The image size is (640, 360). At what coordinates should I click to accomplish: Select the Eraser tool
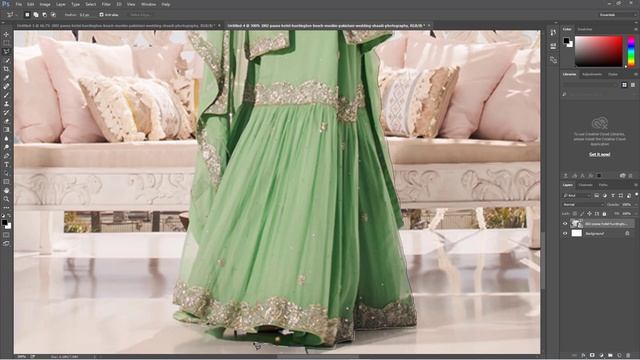tap(6, 121)
